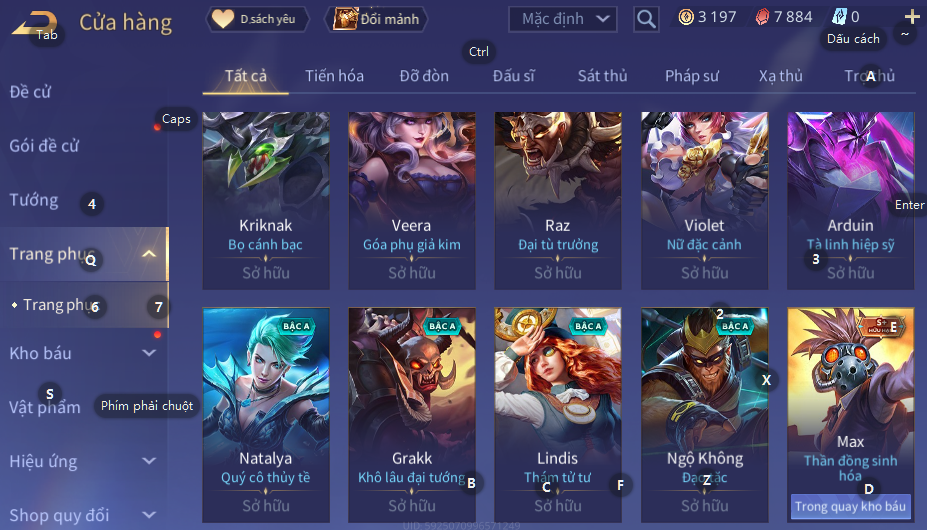Switch to the Tiến hóa tab
The height and width of the screenshot is (530, 927).
point(334,76)
